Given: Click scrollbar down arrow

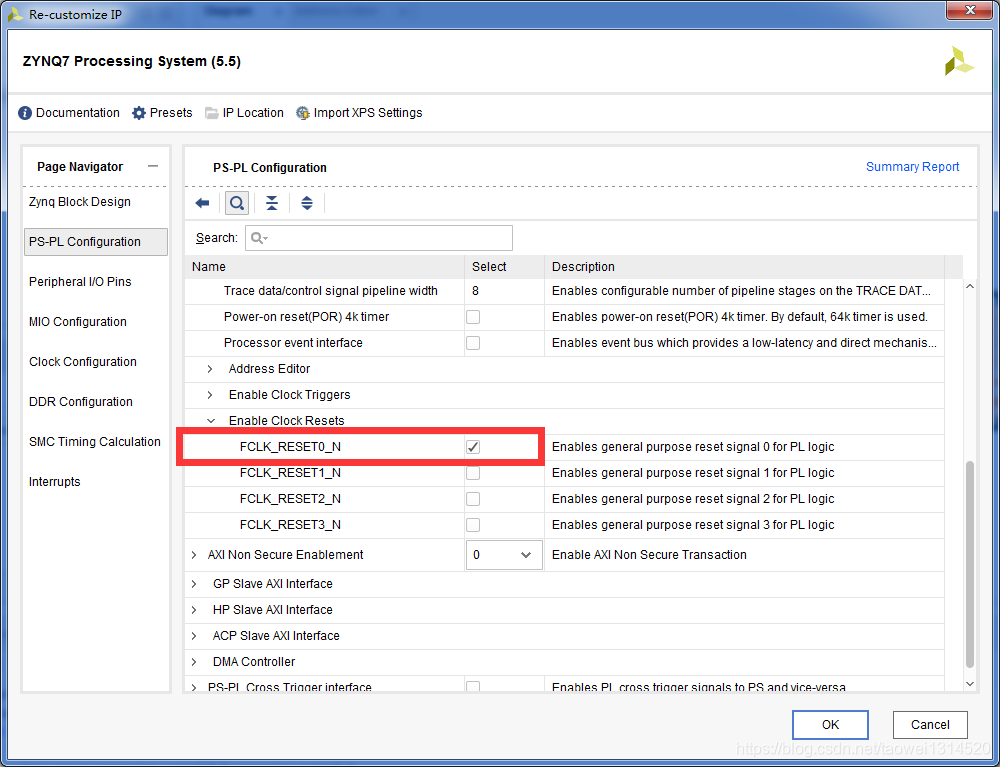Looking at the screenshot, I should coord(970,683).
